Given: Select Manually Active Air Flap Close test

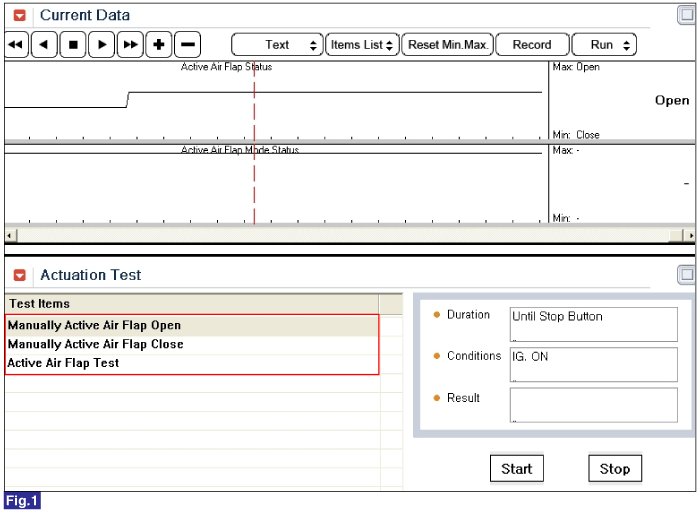Looking at the screenshot, I should pos(95,344).
